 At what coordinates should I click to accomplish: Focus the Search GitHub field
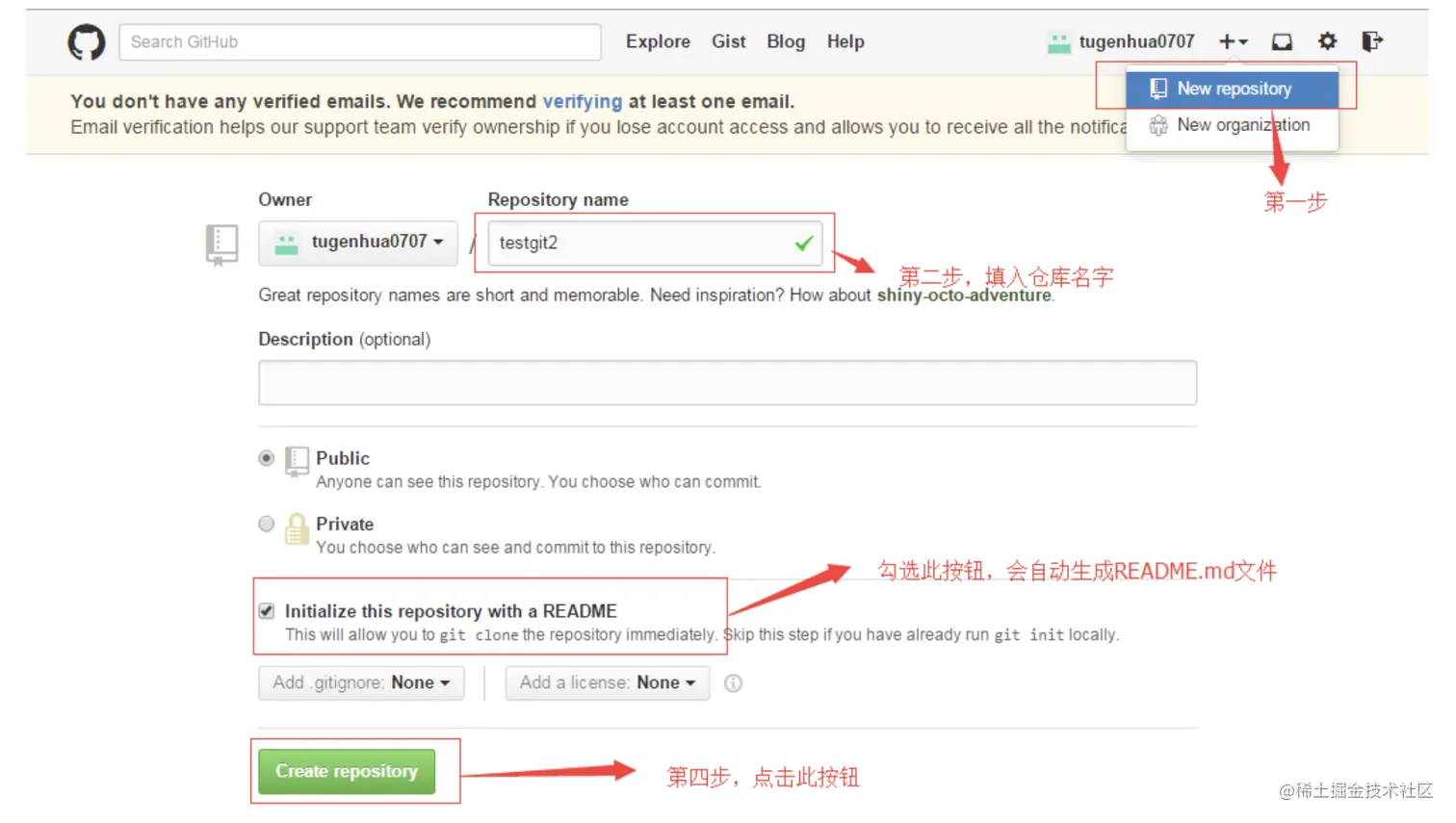pyautogui.click(x=360, y=42)
